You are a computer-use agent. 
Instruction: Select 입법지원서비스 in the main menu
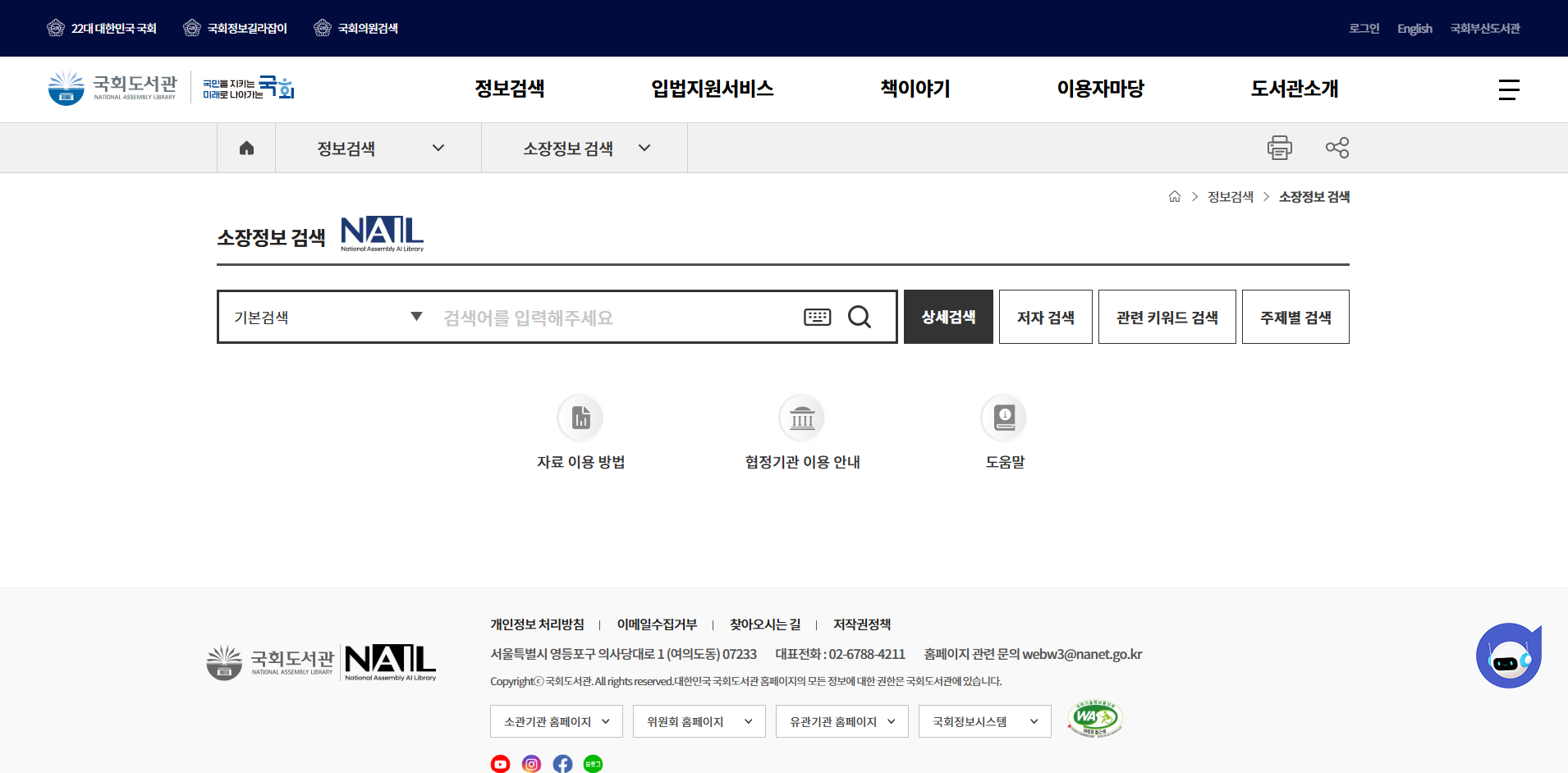(x=711, y=89)
